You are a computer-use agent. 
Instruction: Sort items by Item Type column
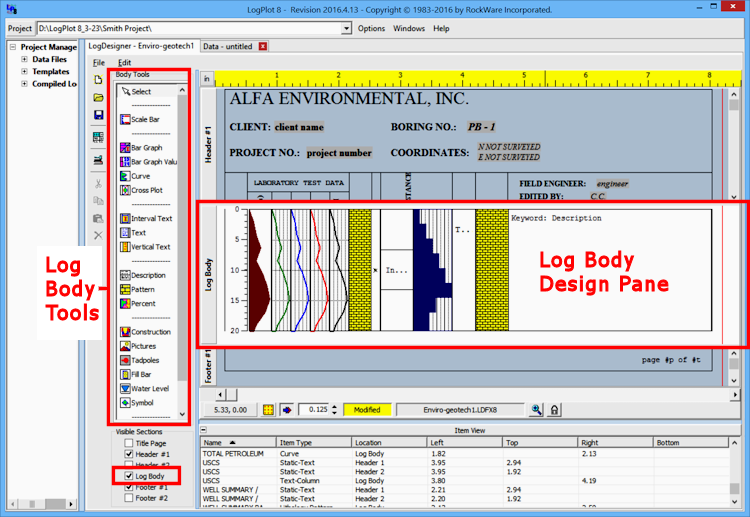tap(294, 442)
